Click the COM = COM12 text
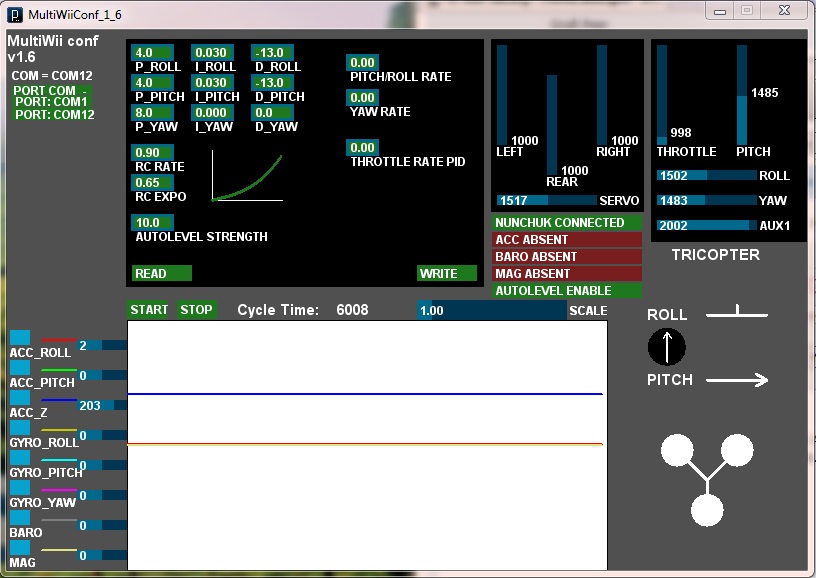The height and width of the screenshot is (578, 816). (x=52, y=75)
